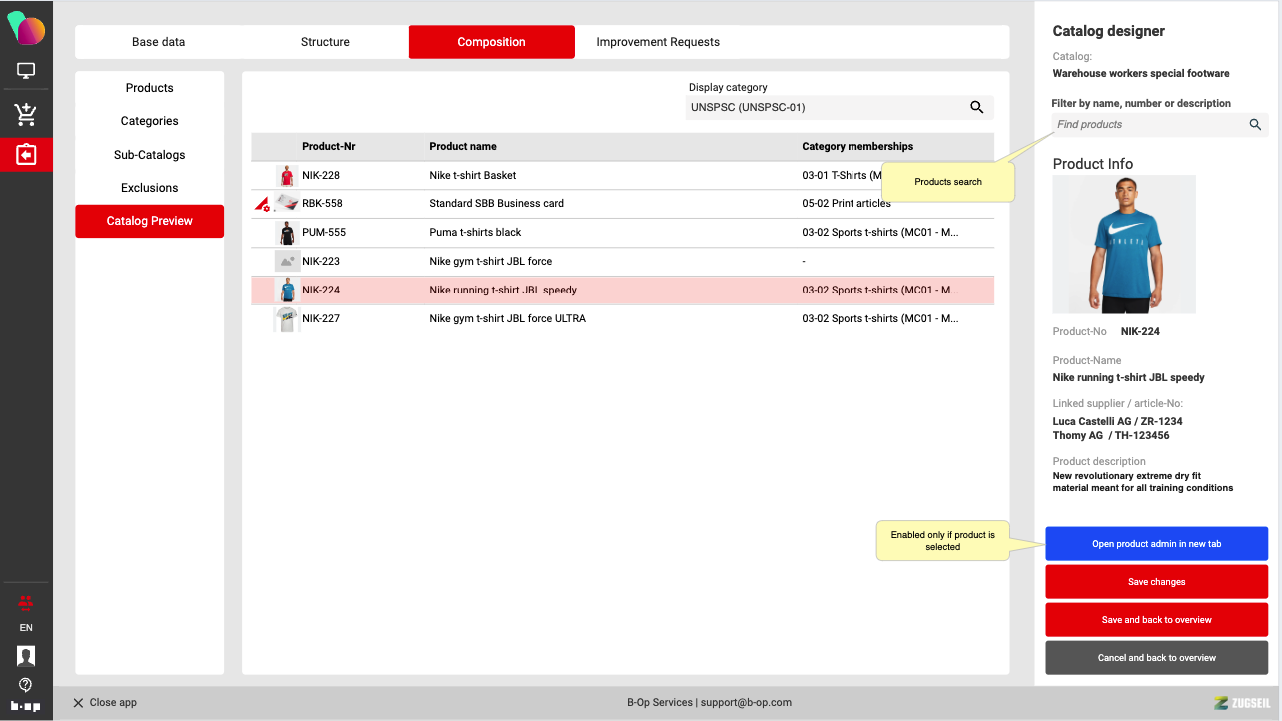
Task: Click the magnifier in Display category field
Action: click(x=977, y=108)
